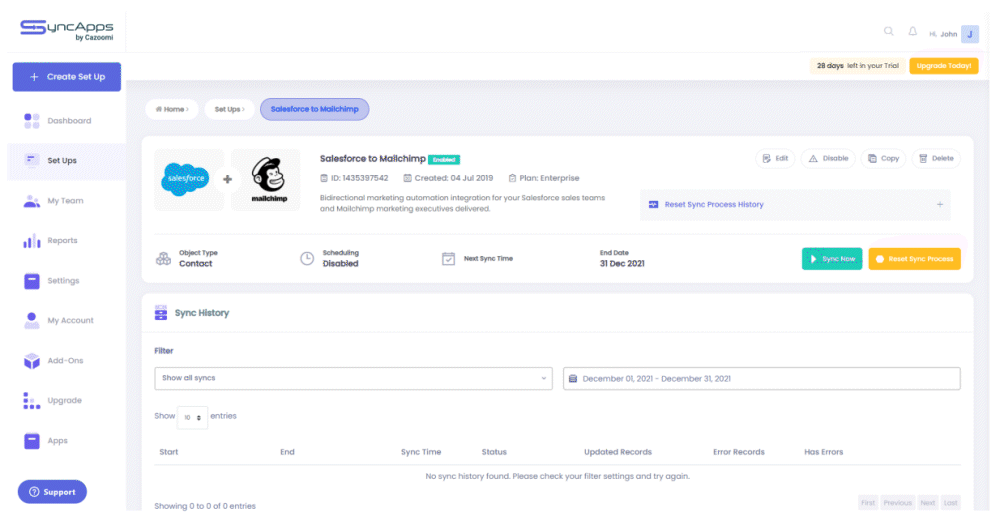Click the Next pagination button

(927, 503)
